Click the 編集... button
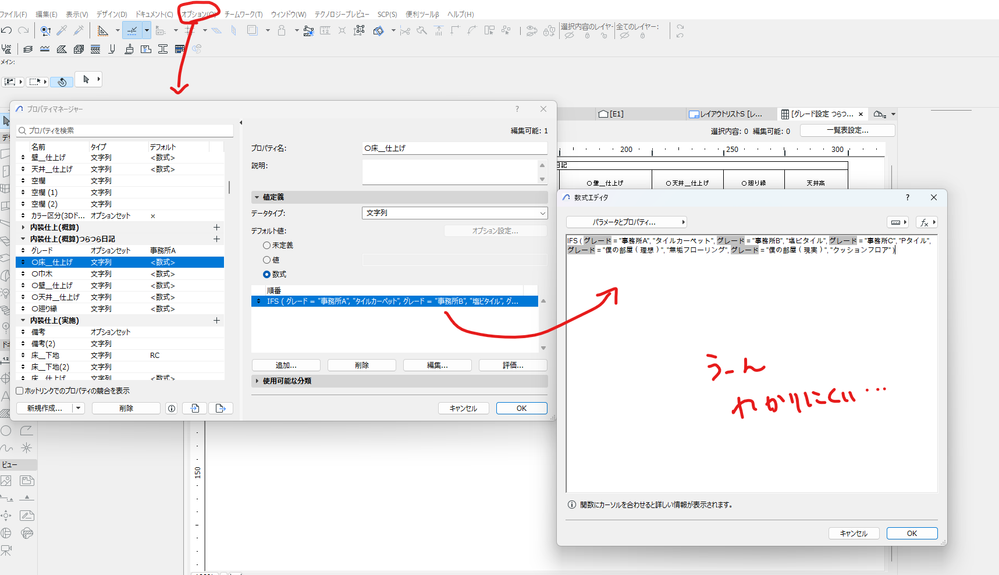 tap(437, 365)
